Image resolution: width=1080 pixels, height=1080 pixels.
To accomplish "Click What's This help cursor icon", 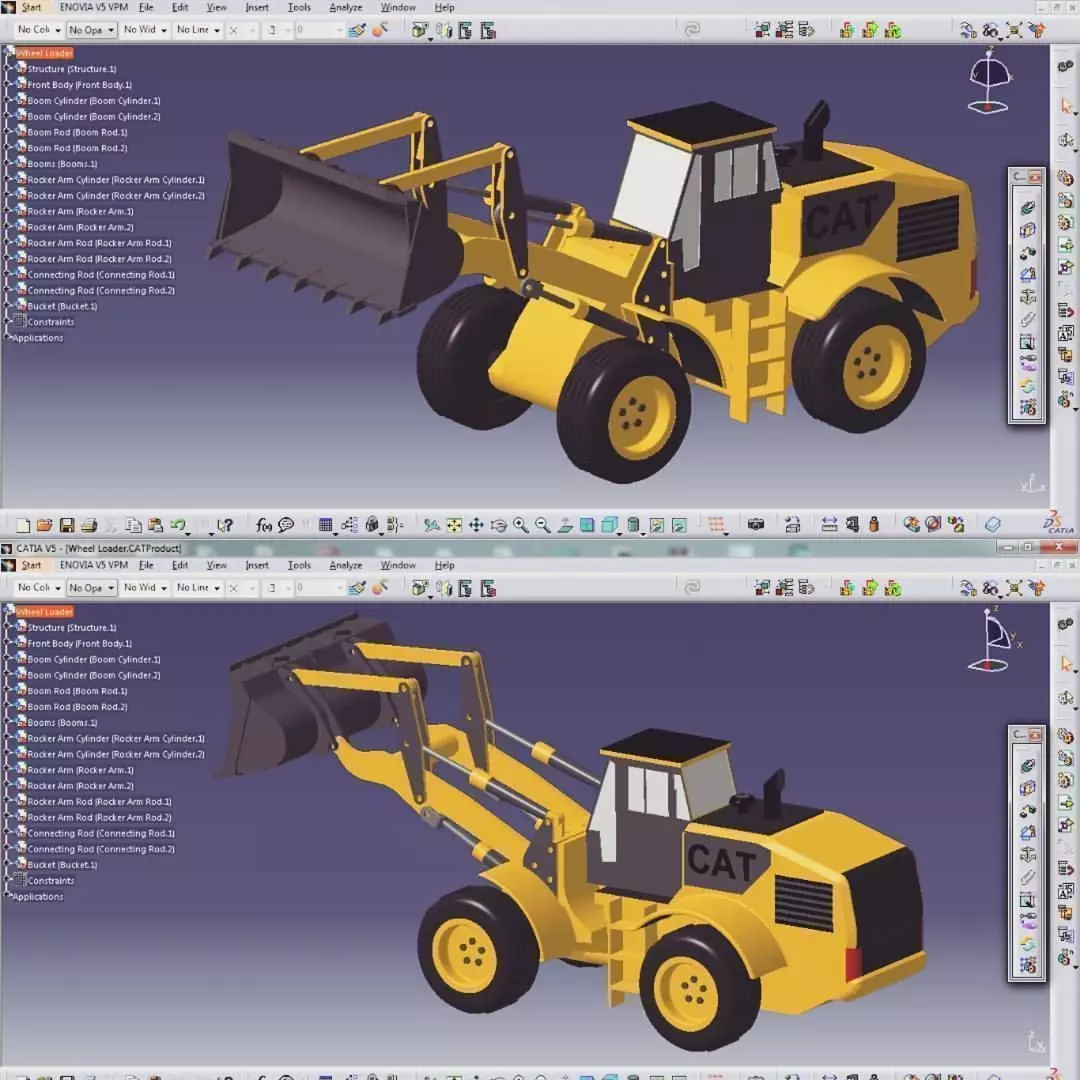I will pyautogui.click(x=225, y=526).
